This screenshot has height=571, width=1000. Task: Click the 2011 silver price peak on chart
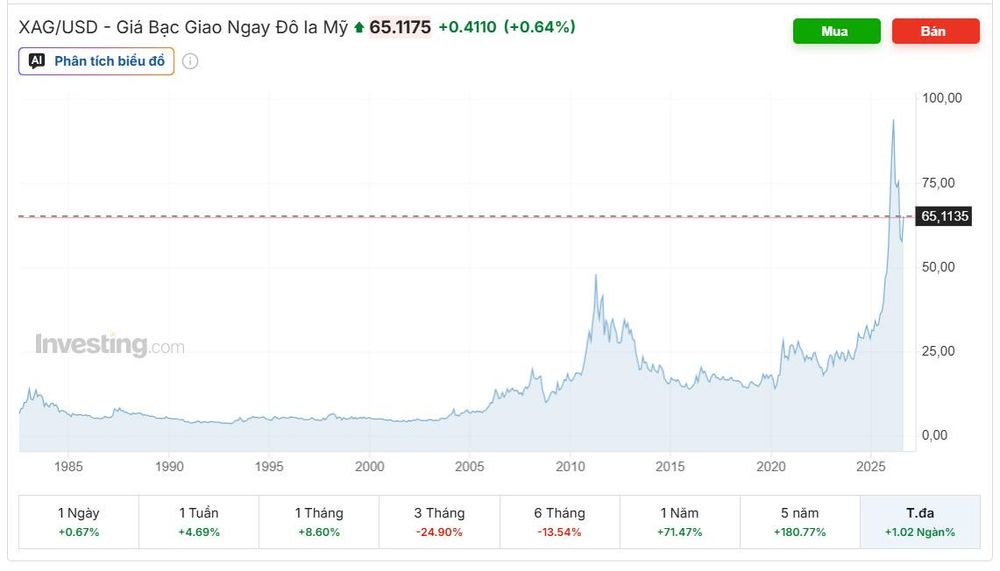596,276
